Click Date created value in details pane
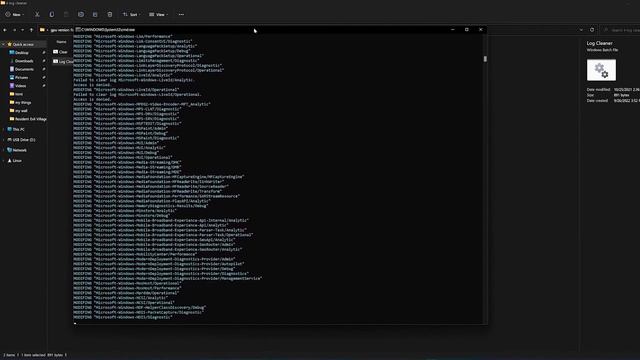The height and width of the screenshot is (360, 640). [x=627, y=100]
